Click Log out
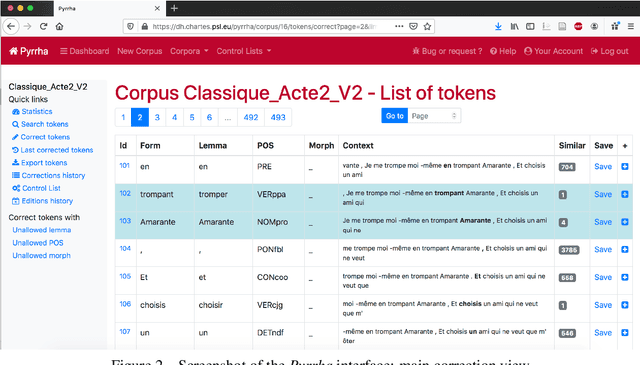Viewport: 640px width, 365px height. coord(609,51)
